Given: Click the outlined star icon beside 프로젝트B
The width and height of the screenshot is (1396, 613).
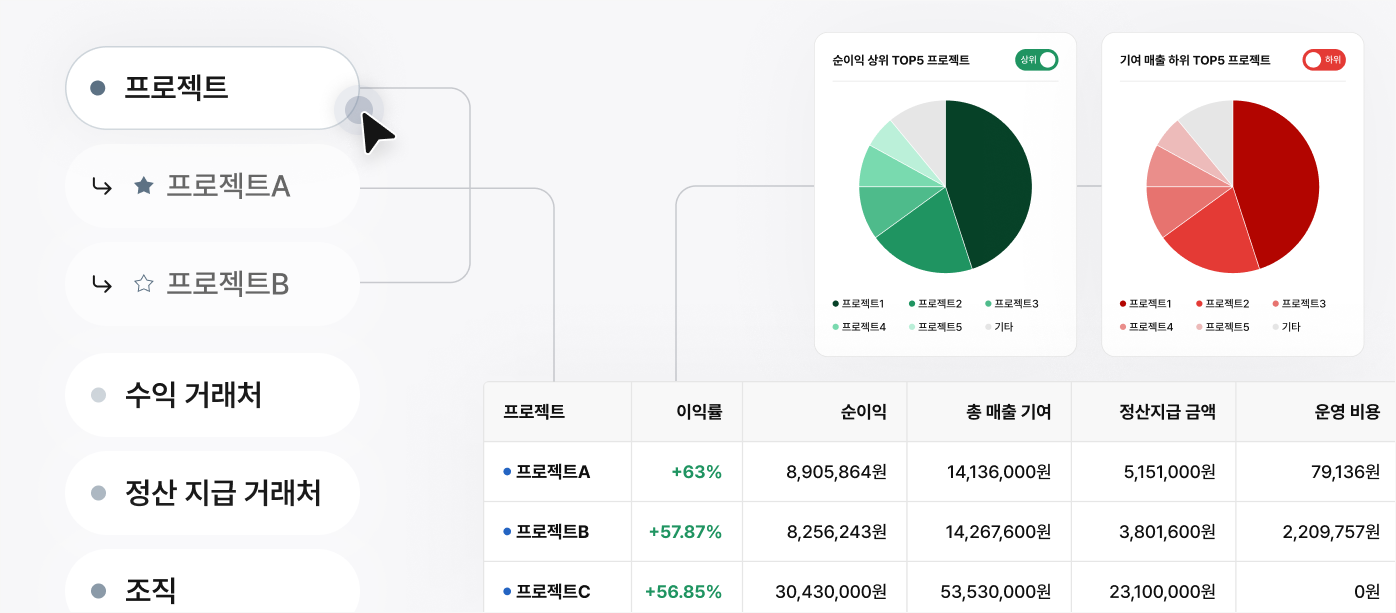Looking at the screenshot, I should tap(144, 284).
